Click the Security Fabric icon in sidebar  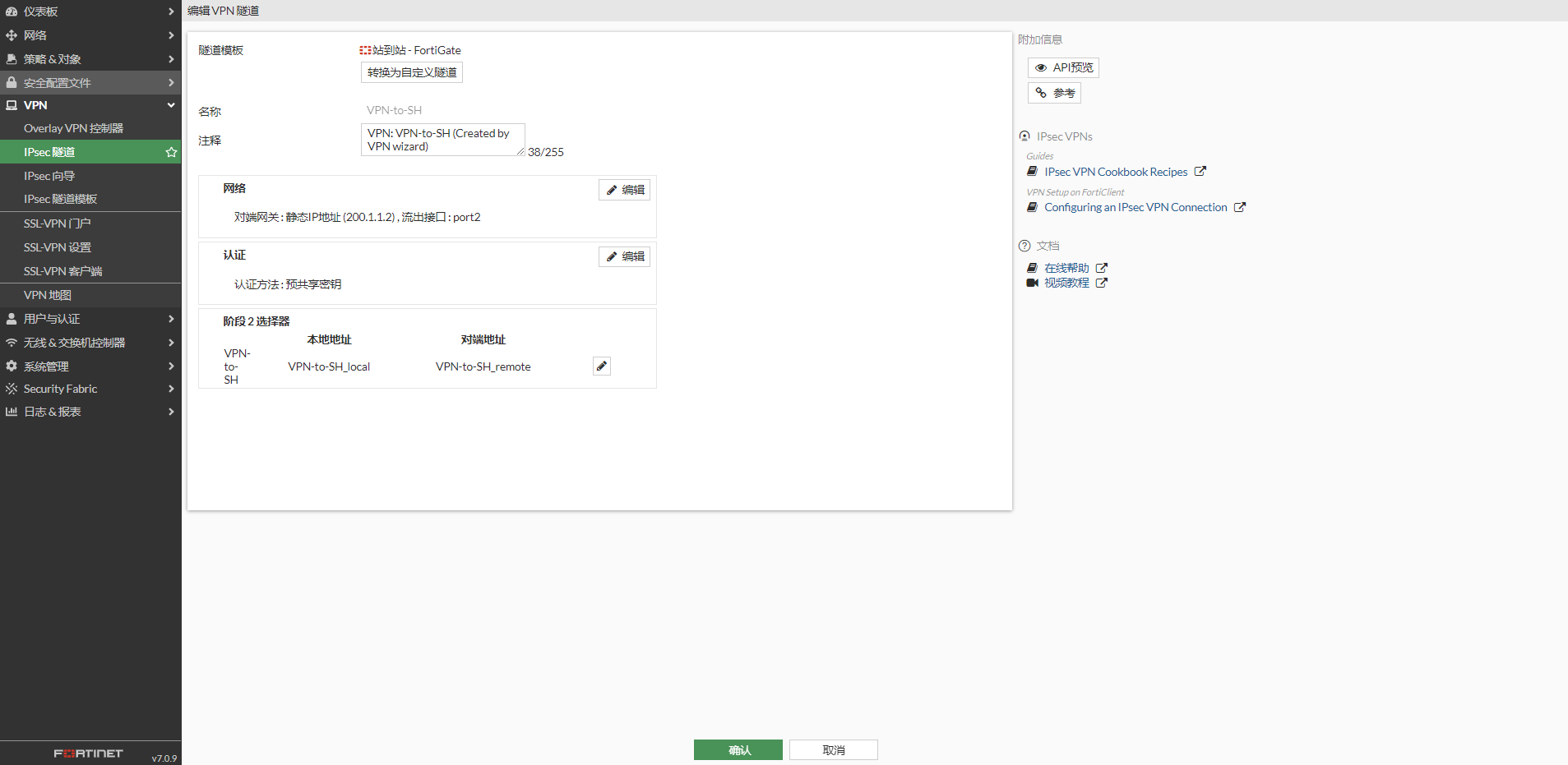(x=12, y=389)
